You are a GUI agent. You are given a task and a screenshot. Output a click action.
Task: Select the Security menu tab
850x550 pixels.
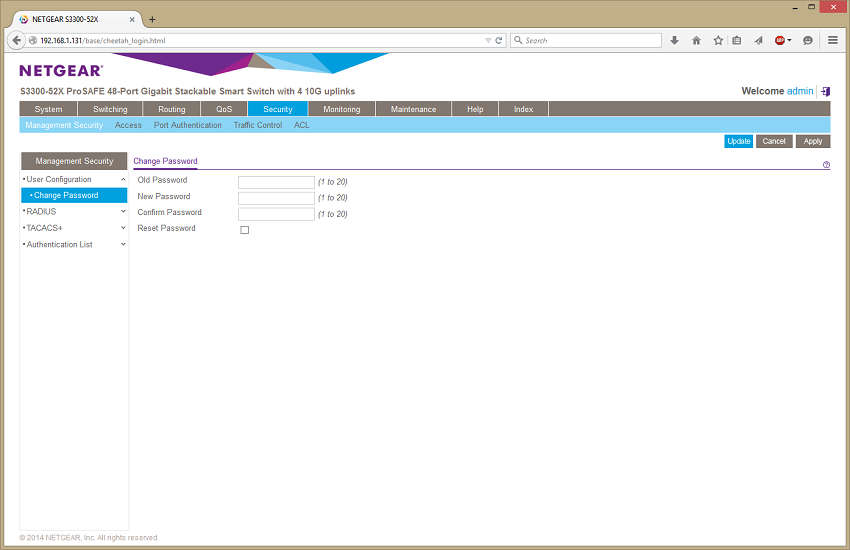[278, 109]
